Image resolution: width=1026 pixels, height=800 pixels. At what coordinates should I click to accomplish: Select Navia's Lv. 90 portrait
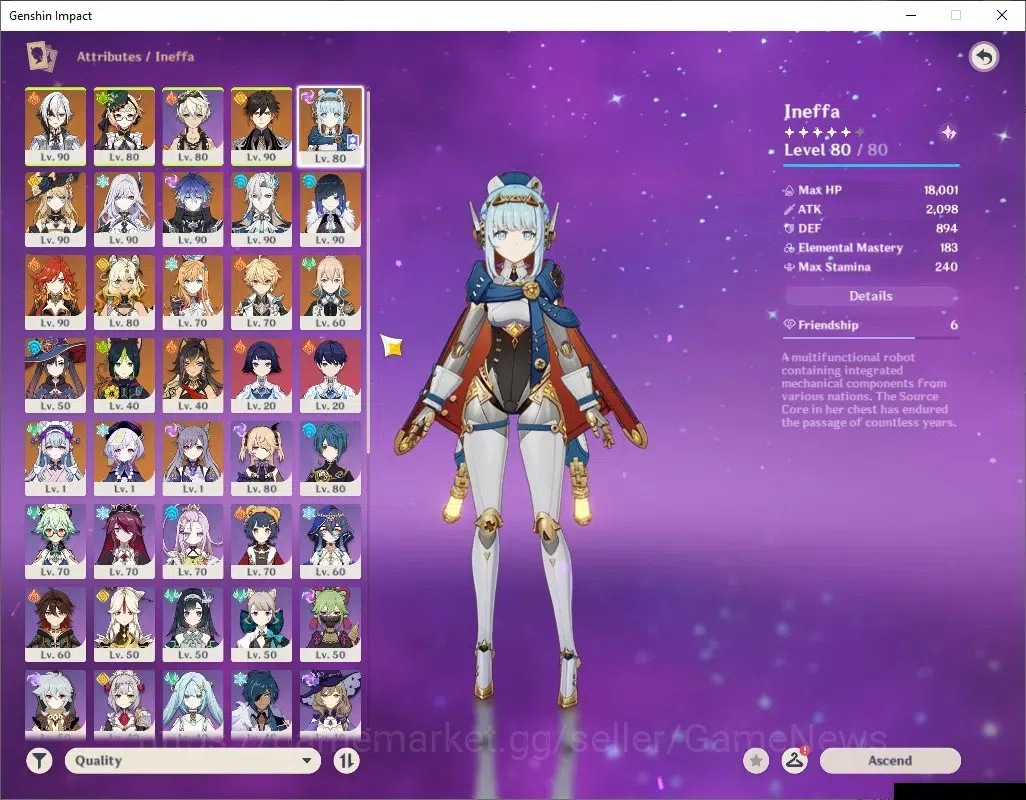(x=56, y=209)
